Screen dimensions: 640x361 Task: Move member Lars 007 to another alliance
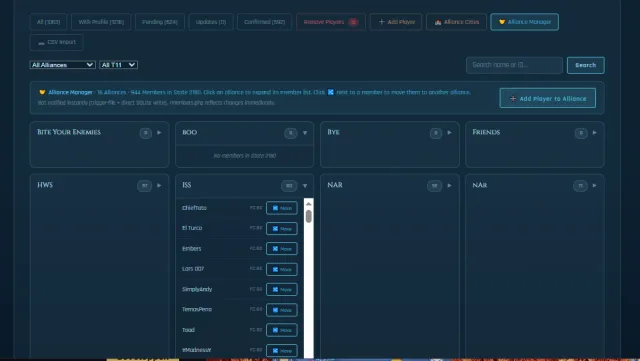(282, 270)
